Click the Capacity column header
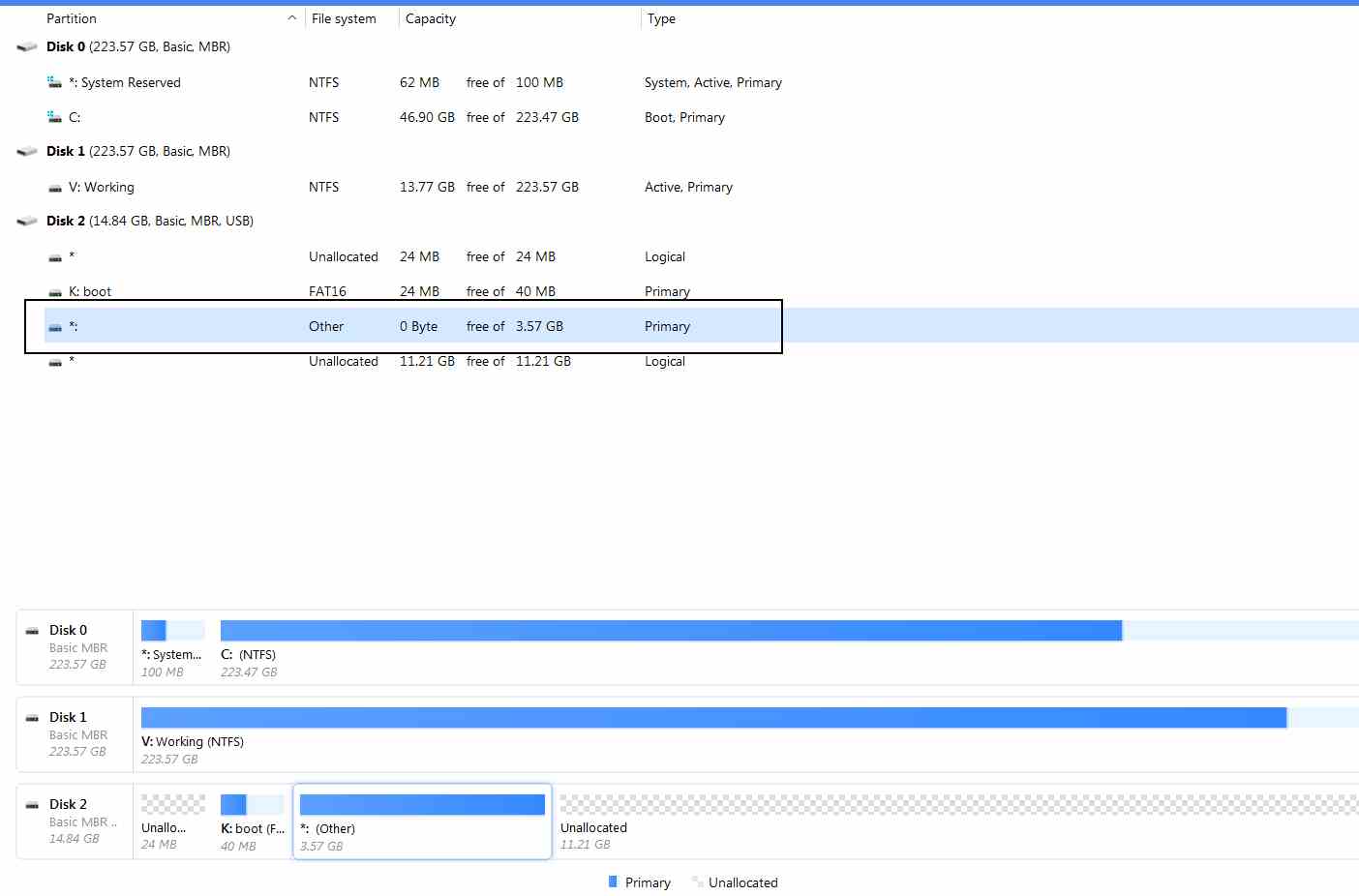The height and width of the screenshot is (896, 1359). [431, 18]
